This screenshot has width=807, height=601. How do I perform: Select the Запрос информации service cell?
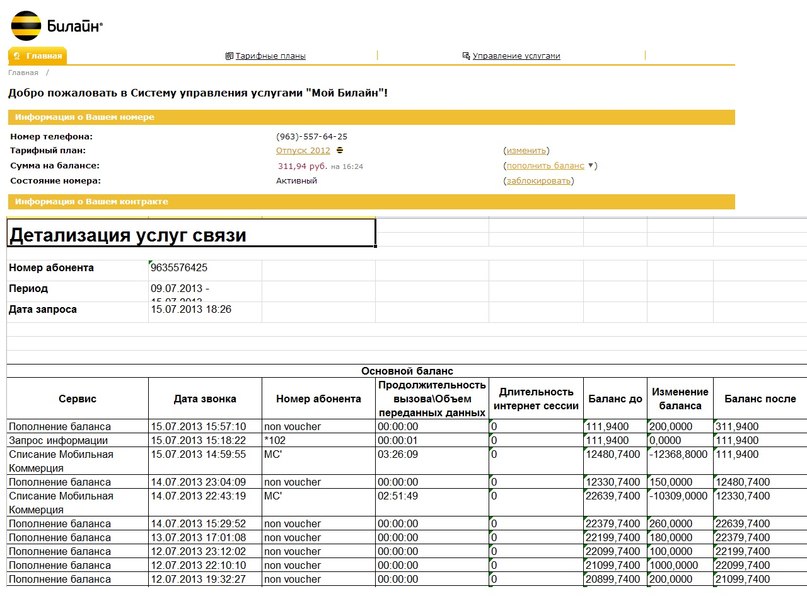(78, 440)
